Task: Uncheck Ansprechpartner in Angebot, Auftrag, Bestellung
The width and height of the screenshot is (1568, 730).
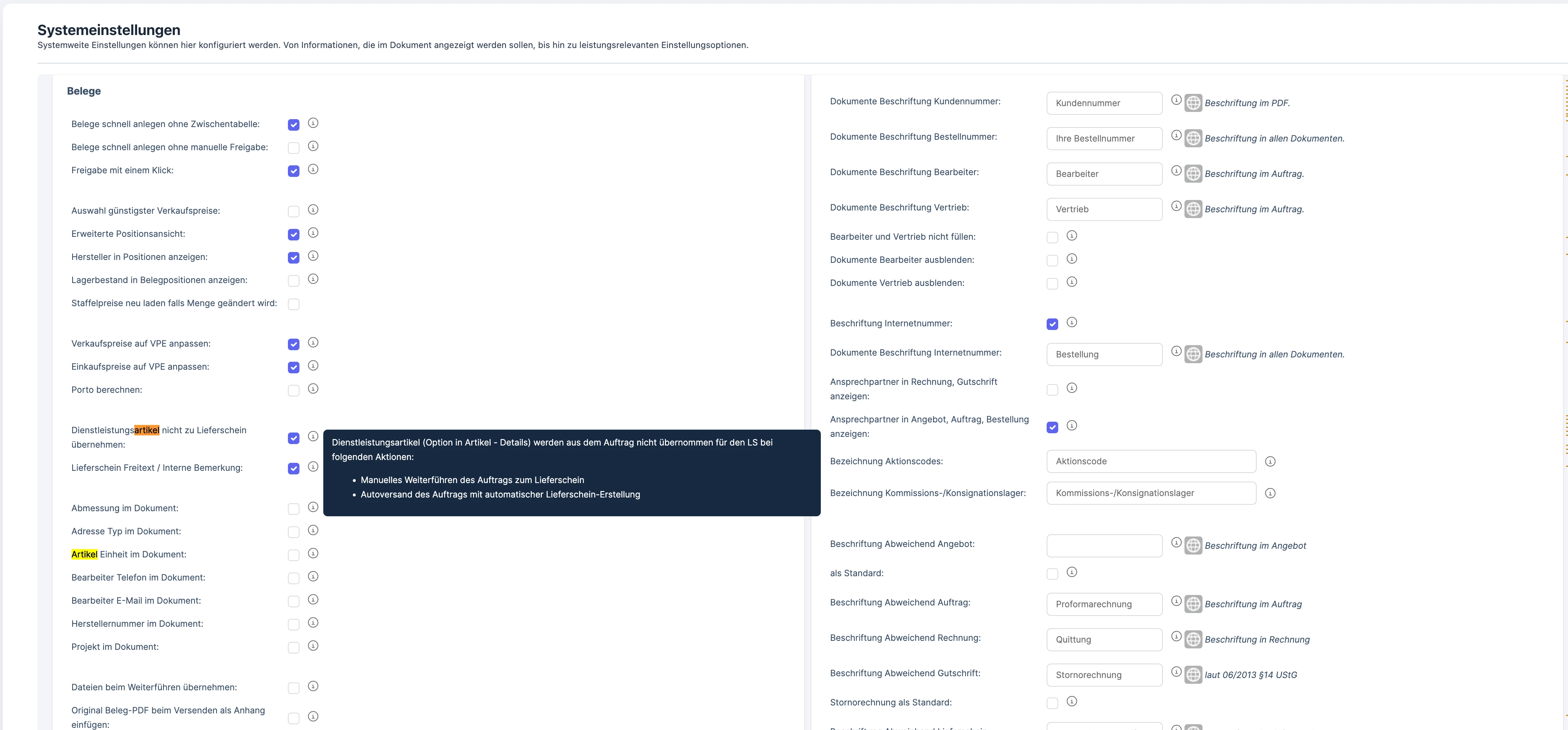Action: click(1052, 427)
